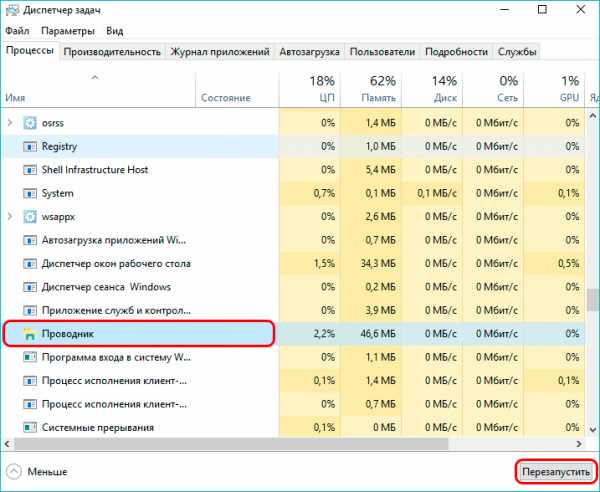Viewport: 600px width, 492px height.
Task: Click the wsappx gear icon
Action: point(30,217)
